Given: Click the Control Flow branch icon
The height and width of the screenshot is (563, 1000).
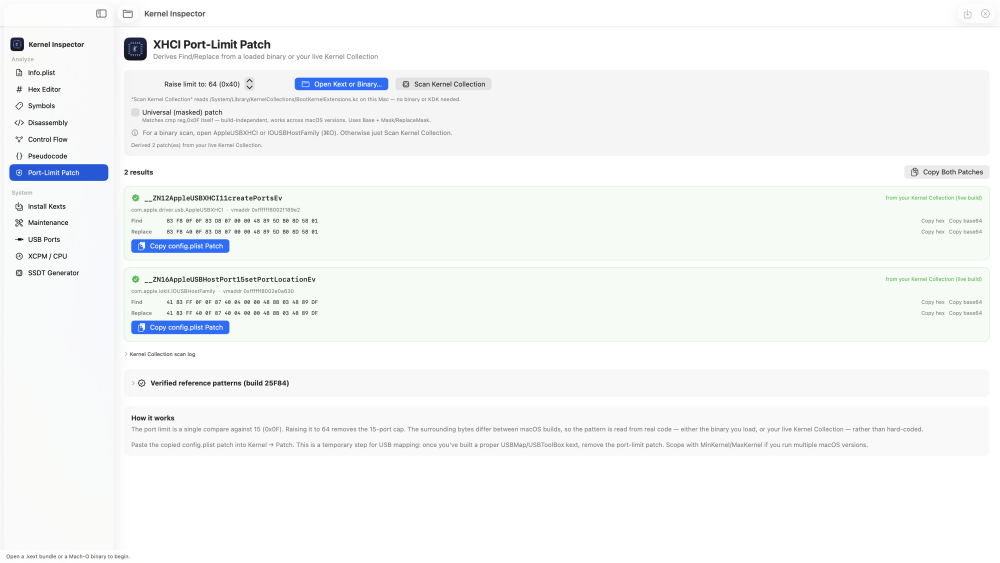Looking at the screenshot, I should (19, 139).
